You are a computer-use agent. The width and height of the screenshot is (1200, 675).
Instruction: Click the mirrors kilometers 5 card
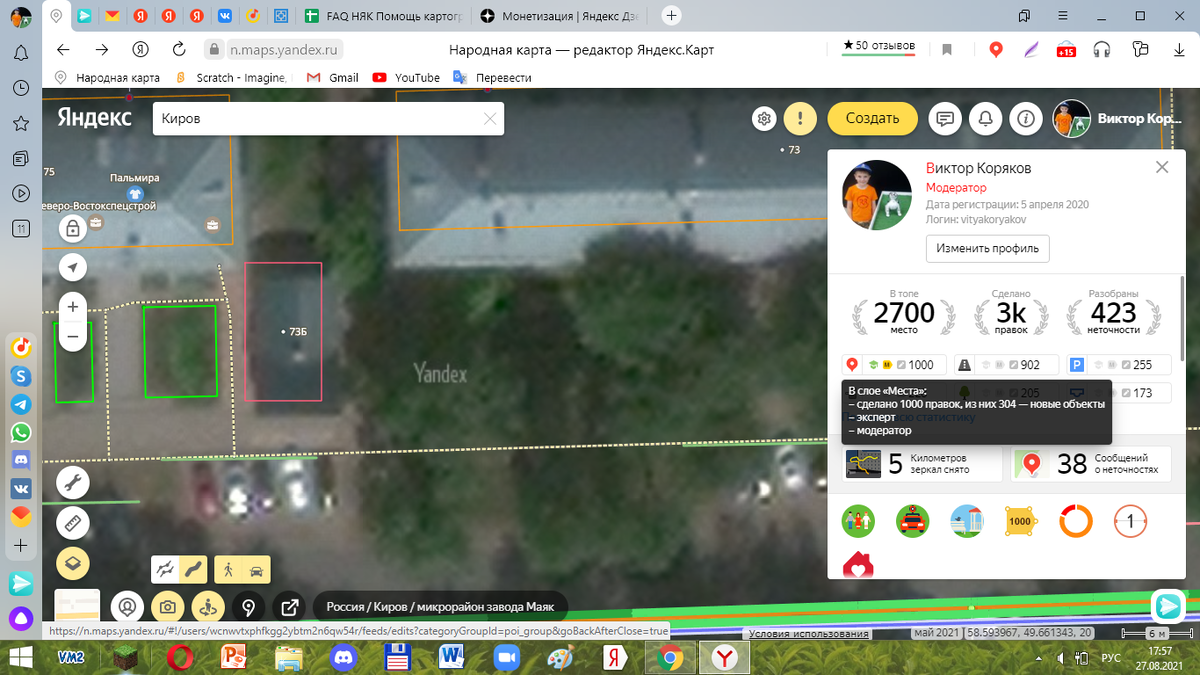point(922,464)
